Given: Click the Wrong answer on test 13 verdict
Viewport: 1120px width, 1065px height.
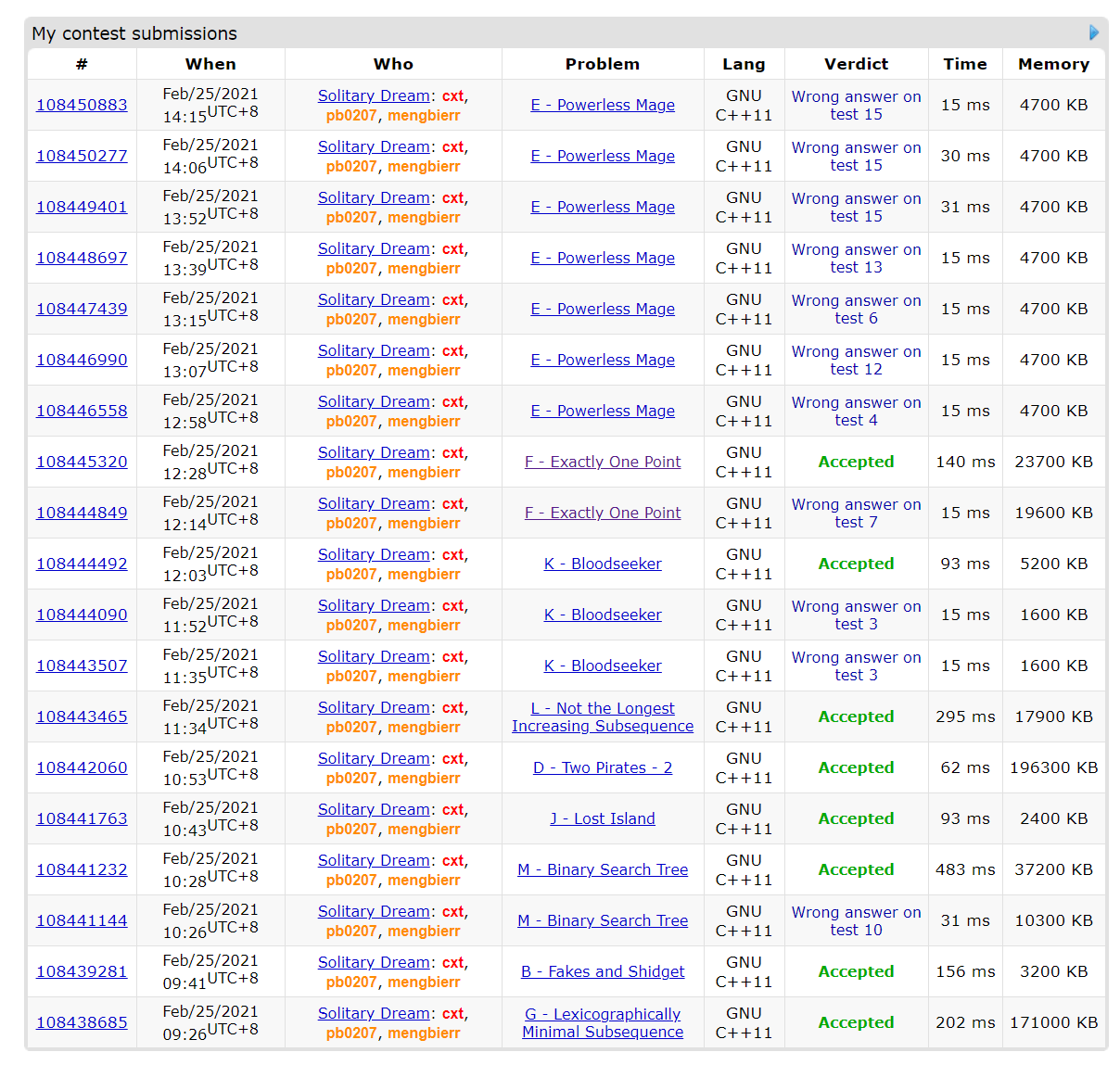Looking at the screenshot, I should click(x=856, y=258).
